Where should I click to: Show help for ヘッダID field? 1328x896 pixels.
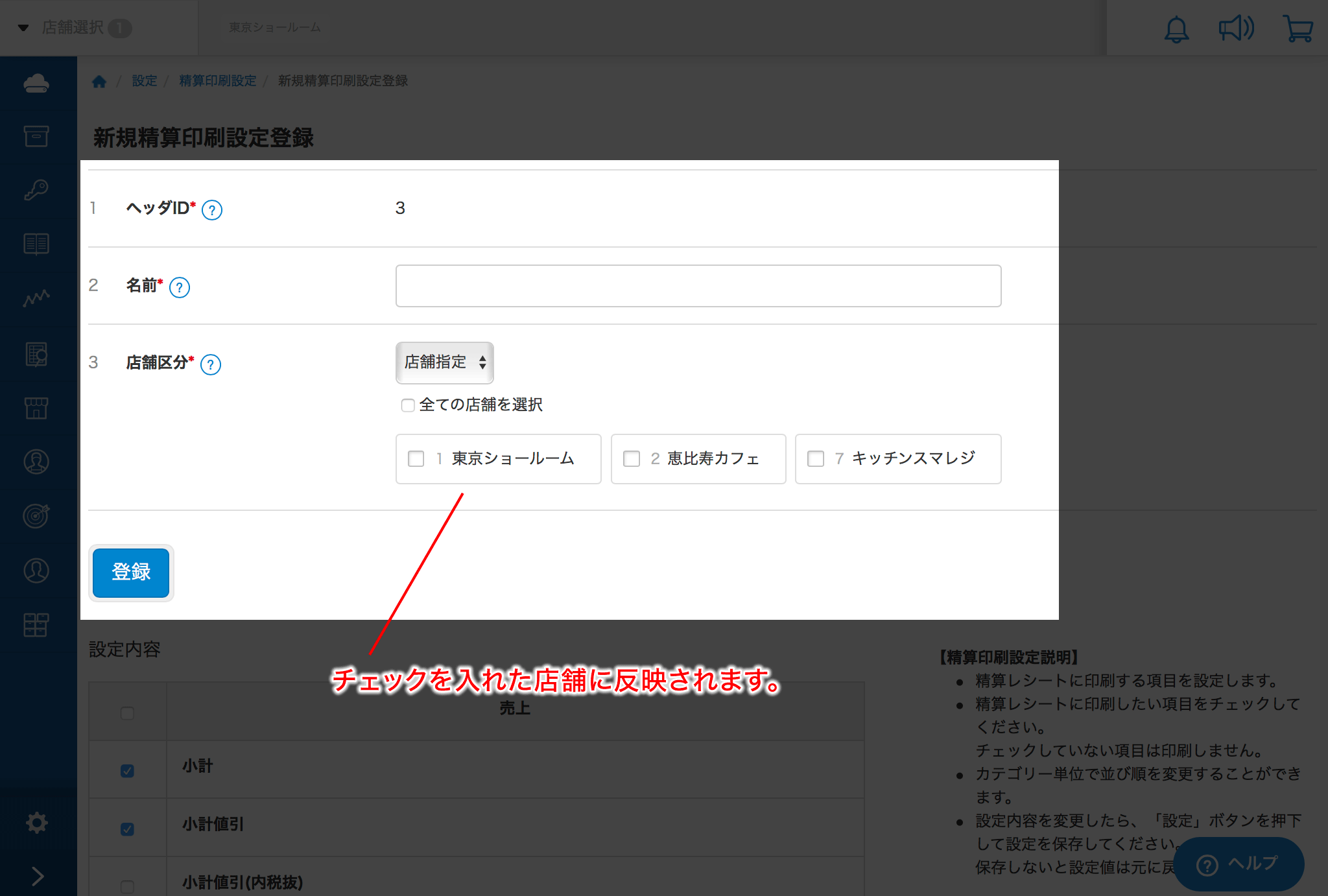pyautogui.click(x=212, y=210)
